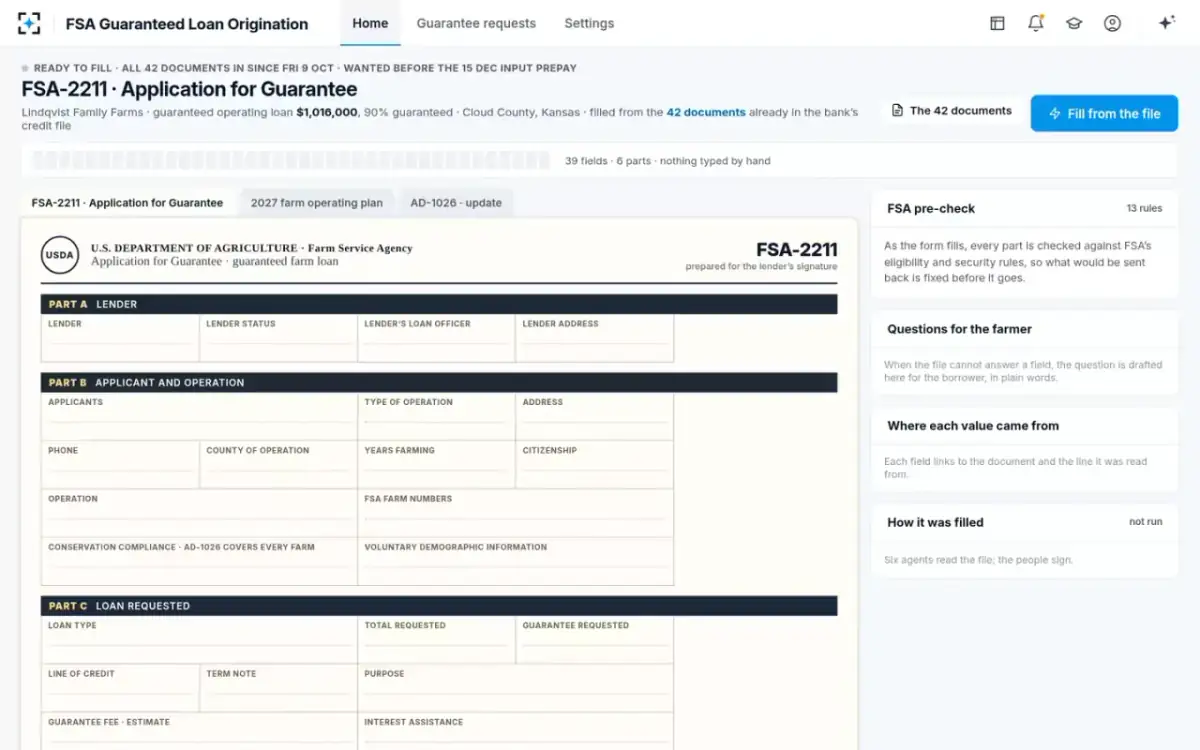Click the Line of Credit field
This screenshot has width=1200, height=750.
[x=120, y=688]
